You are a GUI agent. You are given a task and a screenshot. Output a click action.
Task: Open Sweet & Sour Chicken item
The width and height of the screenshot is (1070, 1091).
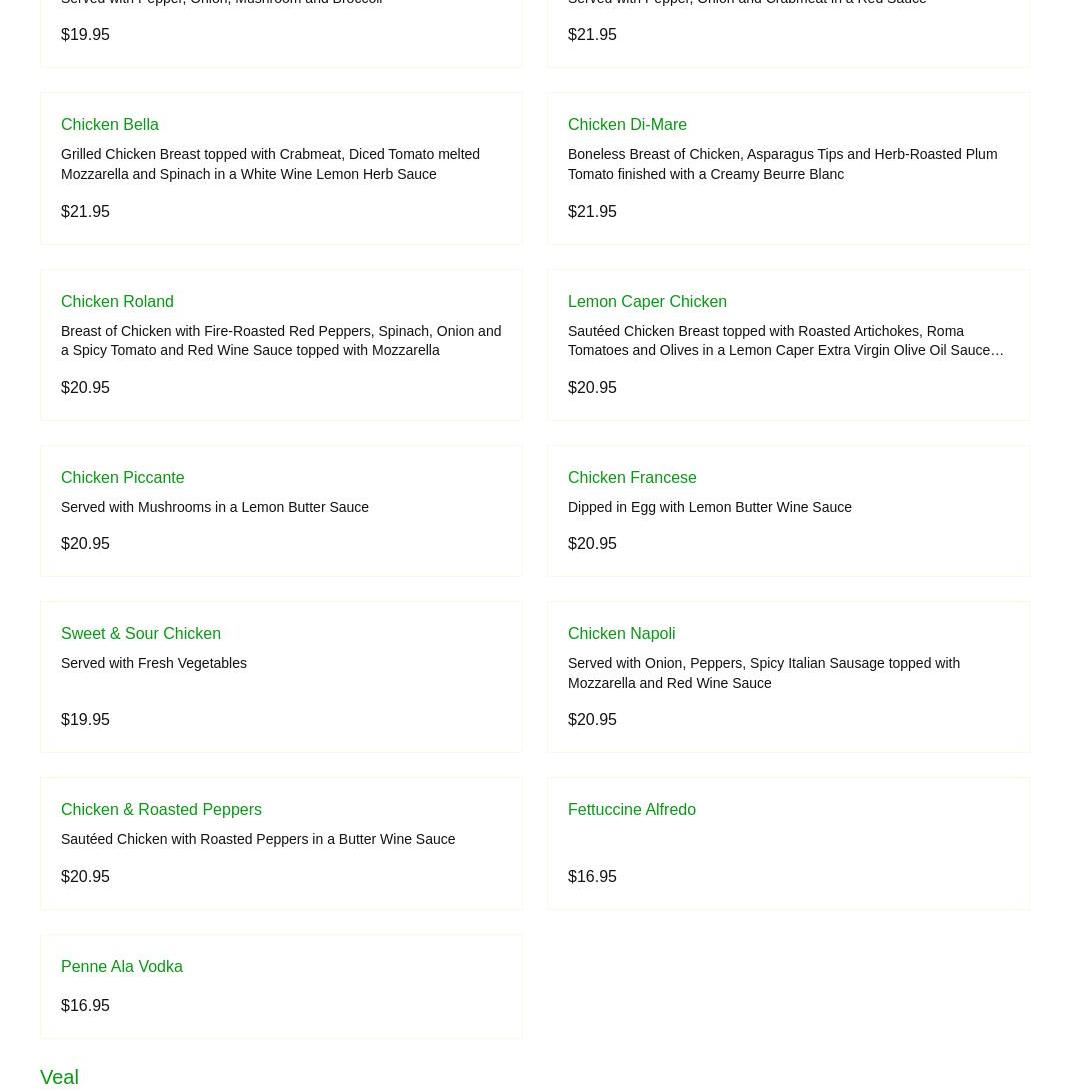[x=141, y=633]
